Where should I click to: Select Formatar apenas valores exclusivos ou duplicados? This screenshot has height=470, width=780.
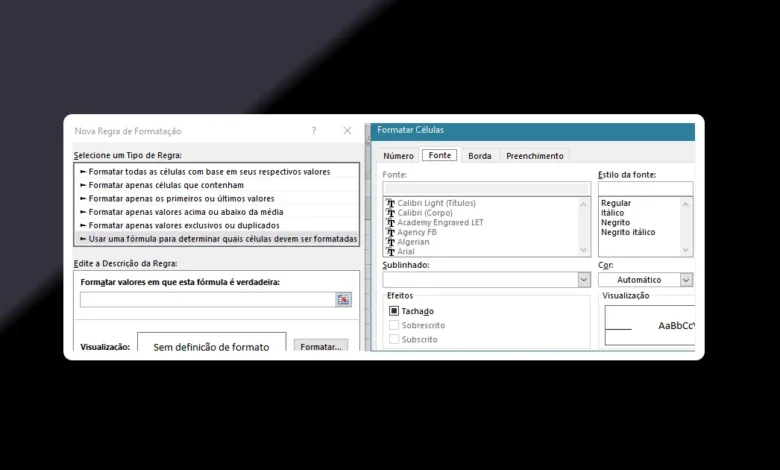tap(216, 225)
